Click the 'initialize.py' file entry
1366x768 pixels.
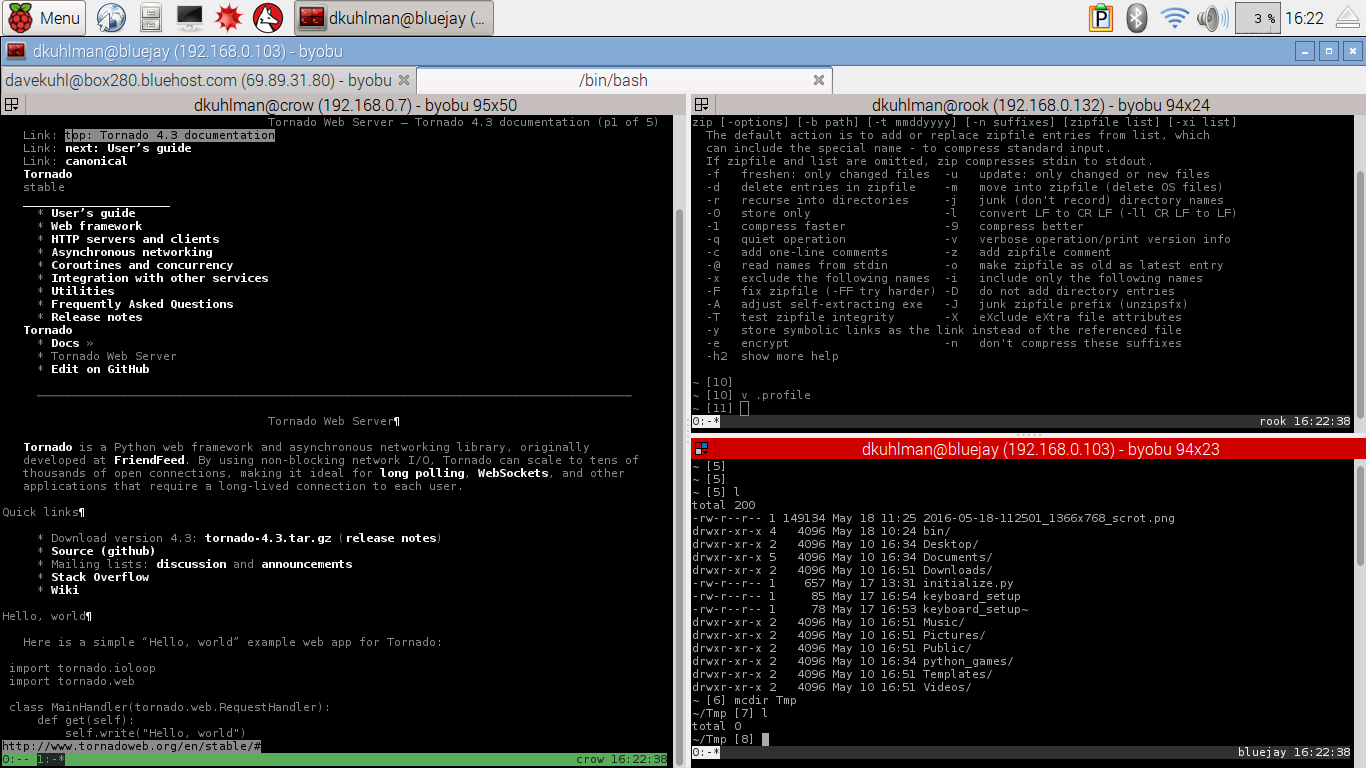pyautogui.click(x=968, y=583)
